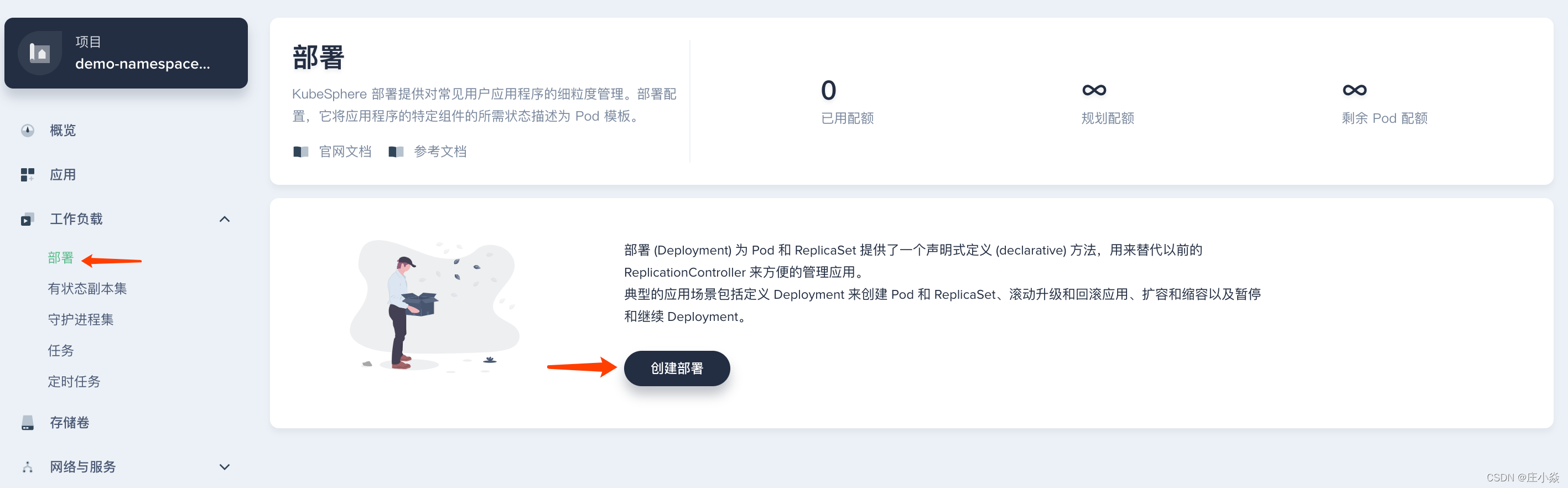Viewport: 1568px width, 488px height.
Task: Open the 官网文档 link
Action: (345, 152)
